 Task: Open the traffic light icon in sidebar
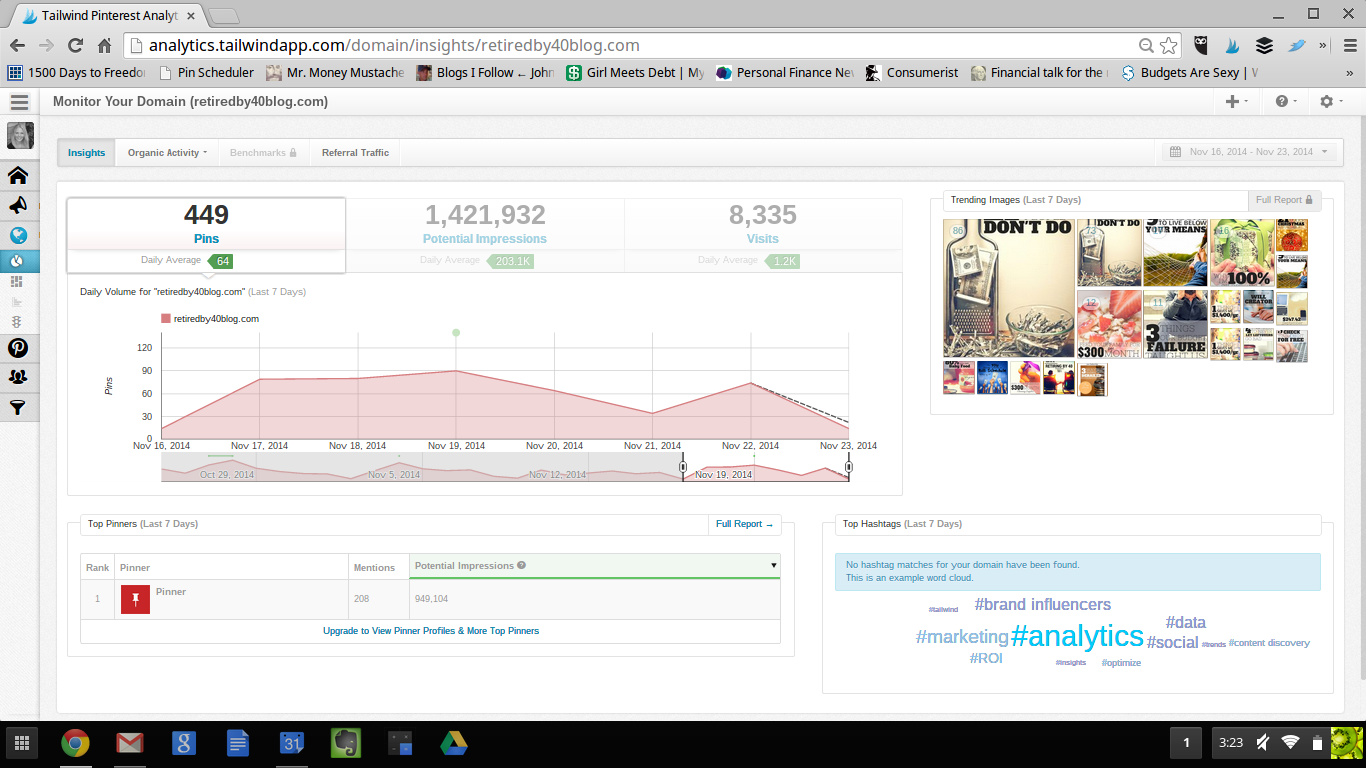(x=17, y=322)
